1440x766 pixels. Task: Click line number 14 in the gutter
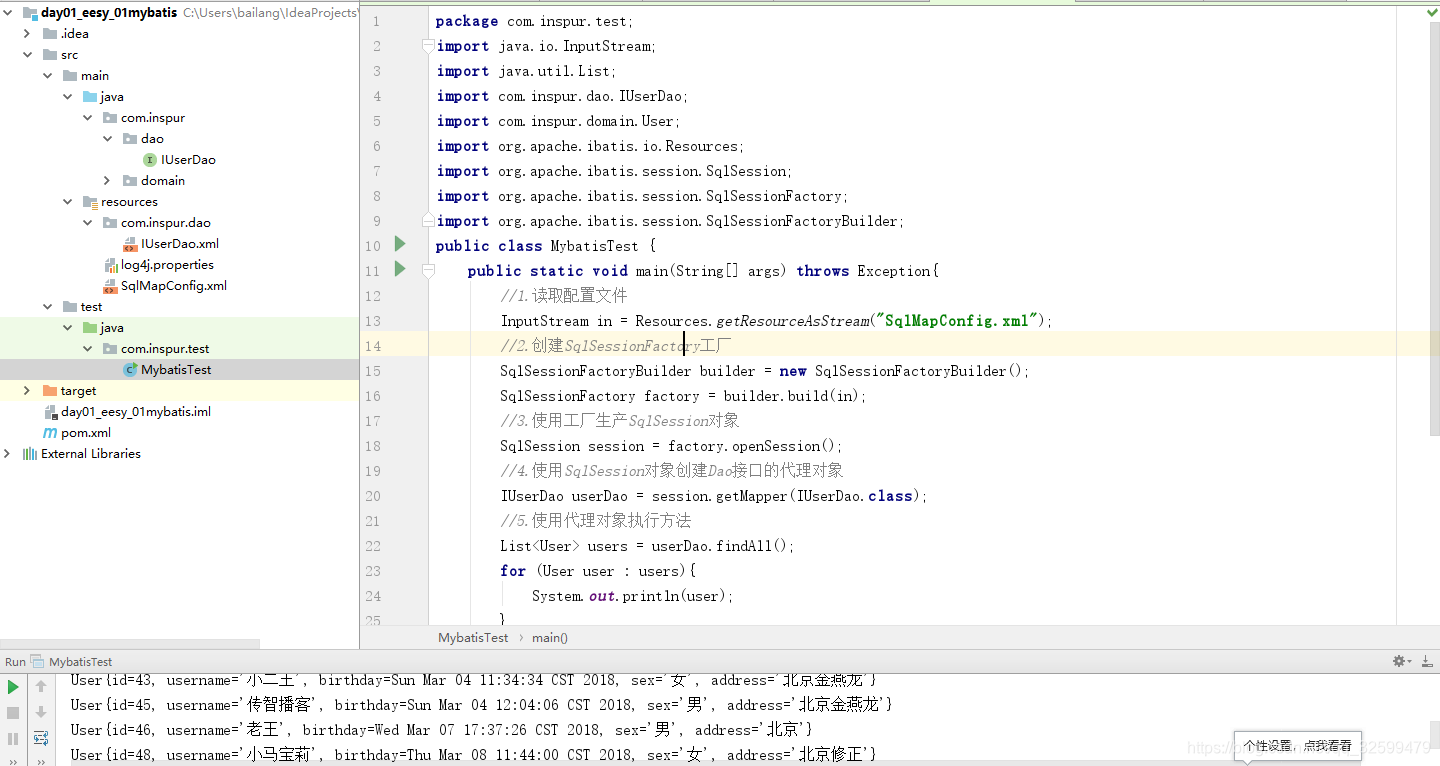click(x=373, y=346)
